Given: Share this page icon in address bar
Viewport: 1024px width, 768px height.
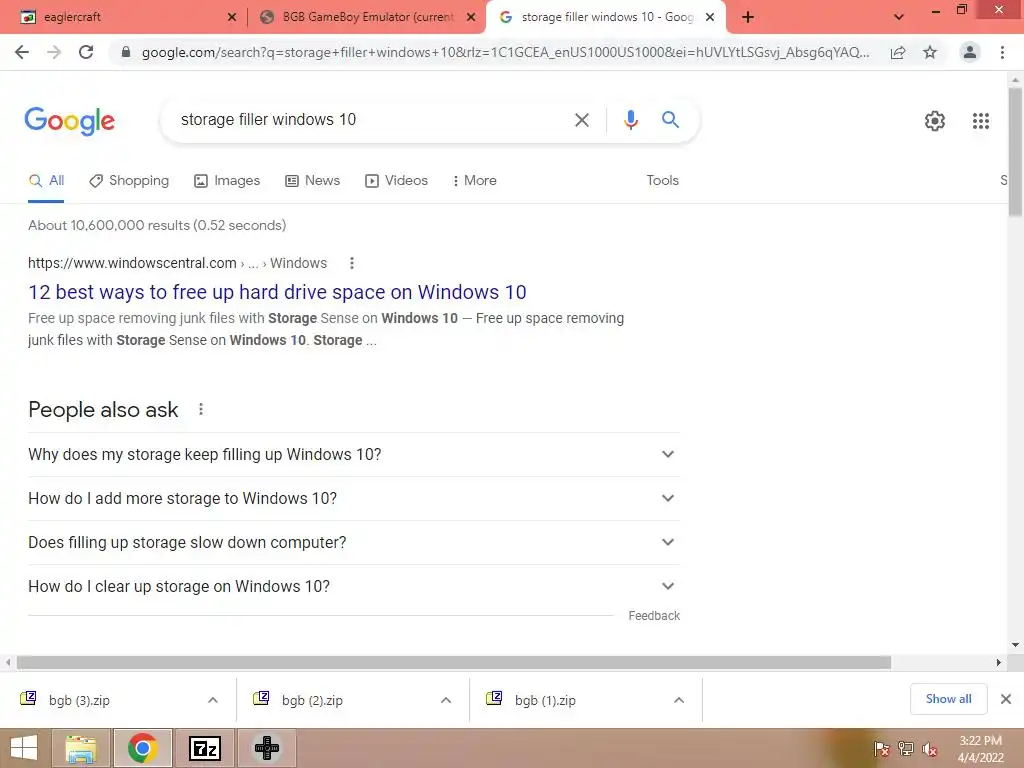Looking at the screenshot, I should (898, 52).
